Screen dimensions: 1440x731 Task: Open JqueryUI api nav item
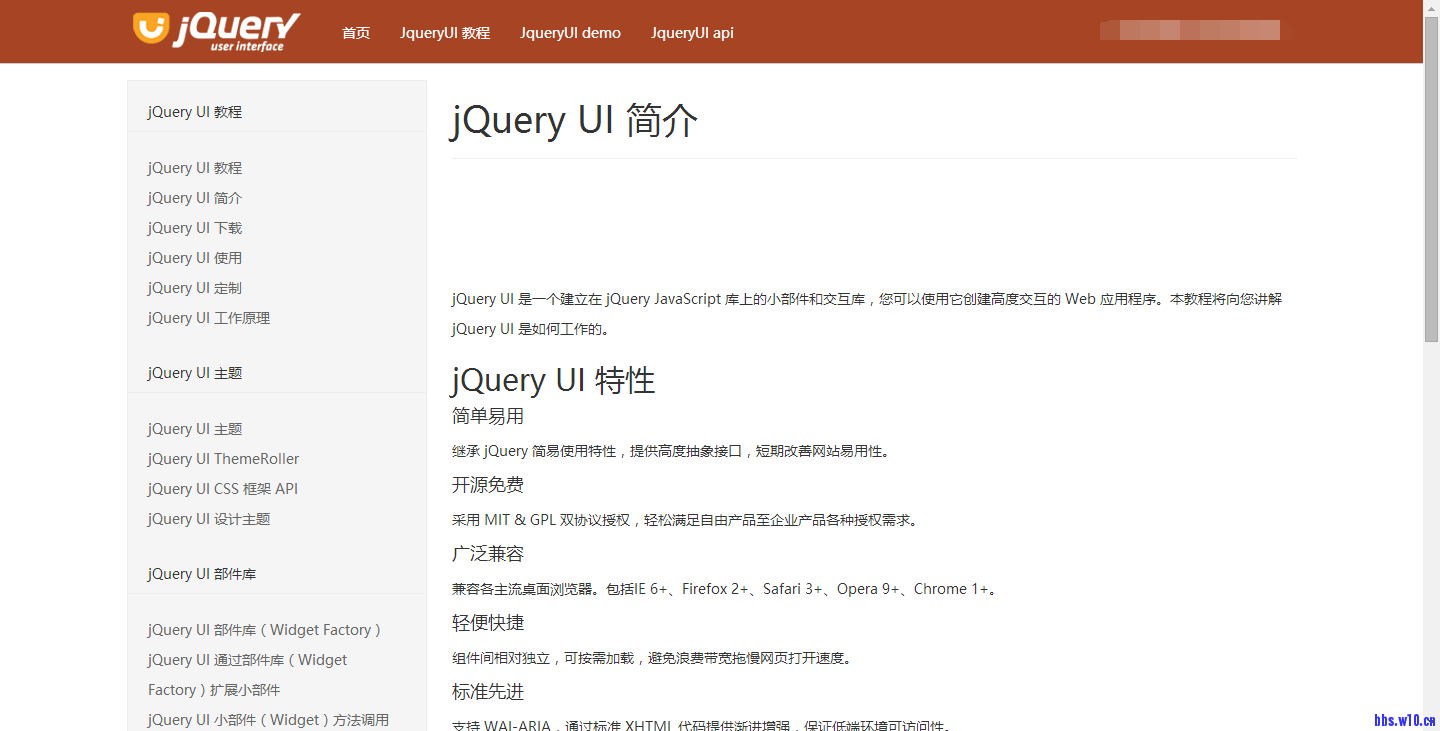click(x=692, y=33)
